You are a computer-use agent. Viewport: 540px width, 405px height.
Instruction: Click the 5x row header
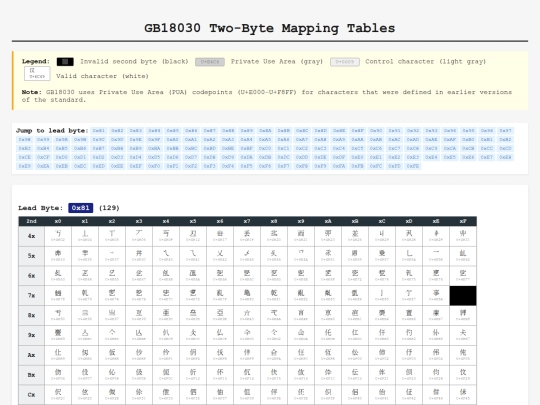click(31, 256)
